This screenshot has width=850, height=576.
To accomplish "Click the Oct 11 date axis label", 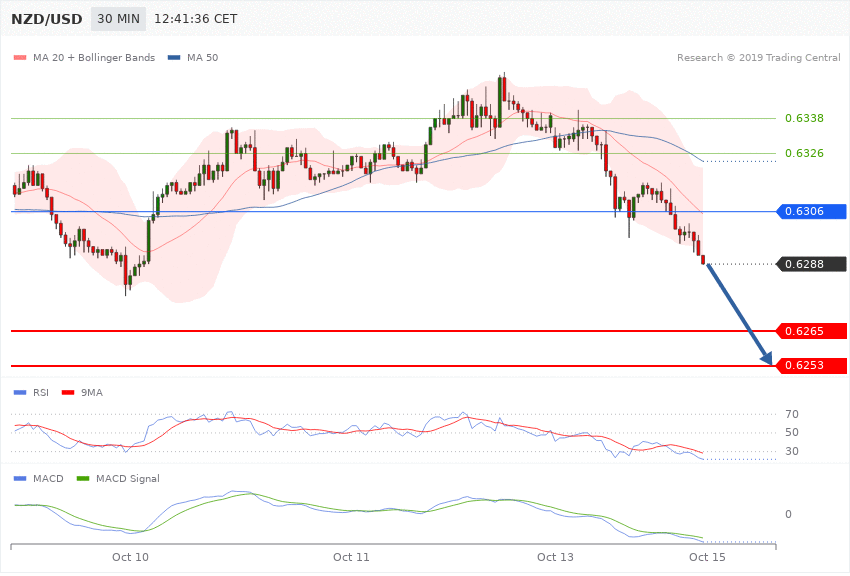I will coord(351,557).
